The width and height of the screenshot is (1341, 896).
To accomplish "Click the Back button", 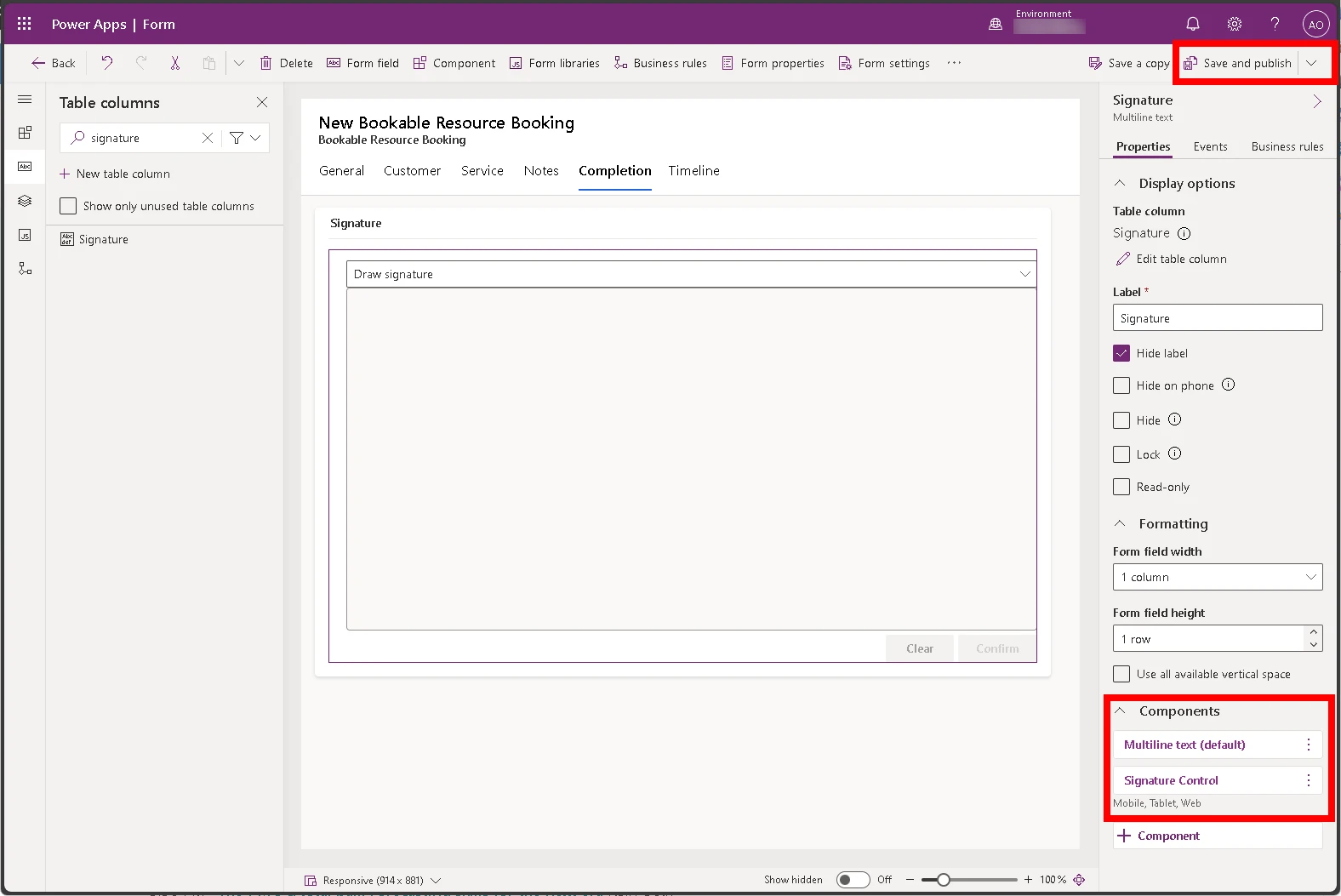I will 53,63.
